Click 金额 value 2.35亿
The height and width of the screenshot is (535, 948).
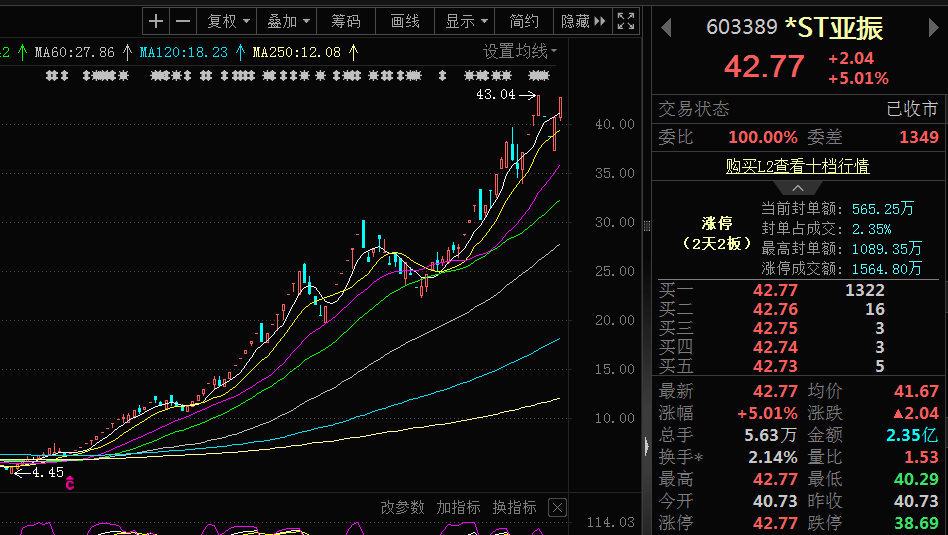pos(912,435)
